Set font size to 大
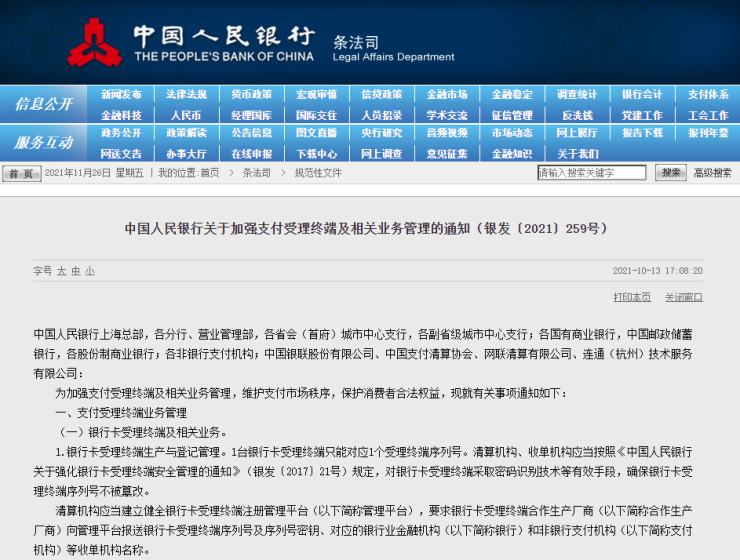Screen dimensions: 740x560 click(x=61, y=271)
